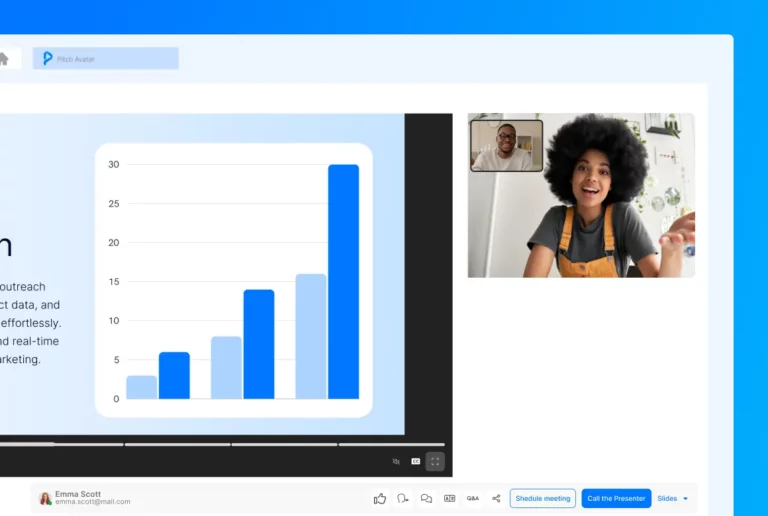Click the slide progress bar
The height and width of the screenshot is (516, 768).
point(220,444)
